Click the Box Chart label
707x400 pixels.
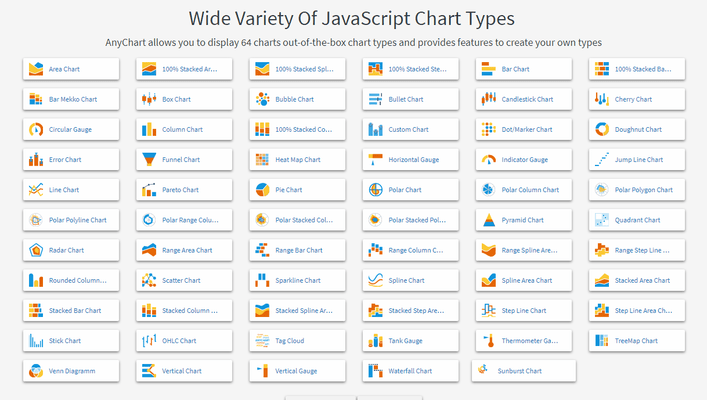coord(176,99)
